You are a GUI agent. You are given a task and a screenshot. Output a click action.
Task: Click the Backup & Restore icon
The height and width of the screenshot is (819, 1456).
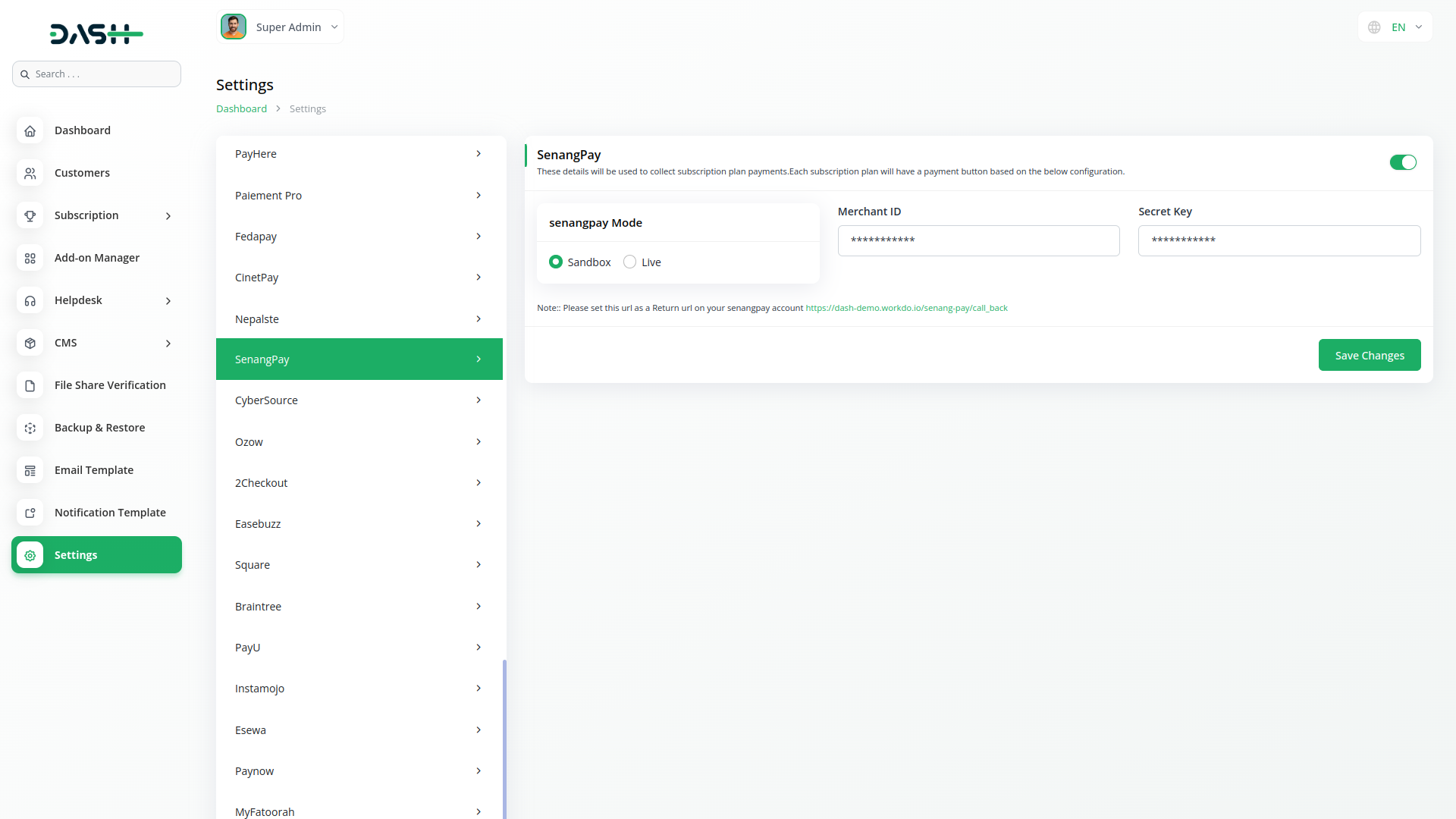click(30, 428)
